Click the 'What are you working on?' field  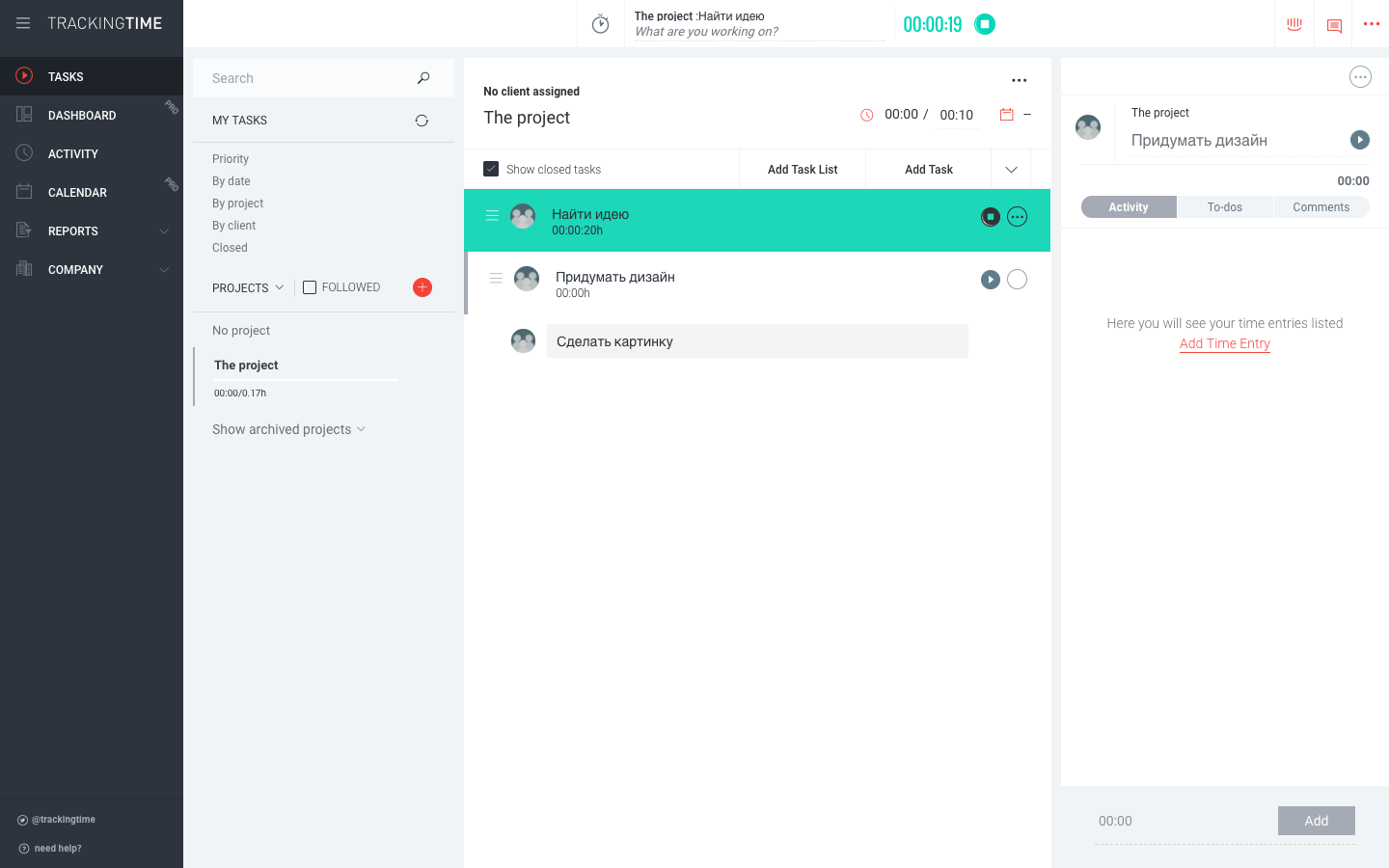coord(759,32)
